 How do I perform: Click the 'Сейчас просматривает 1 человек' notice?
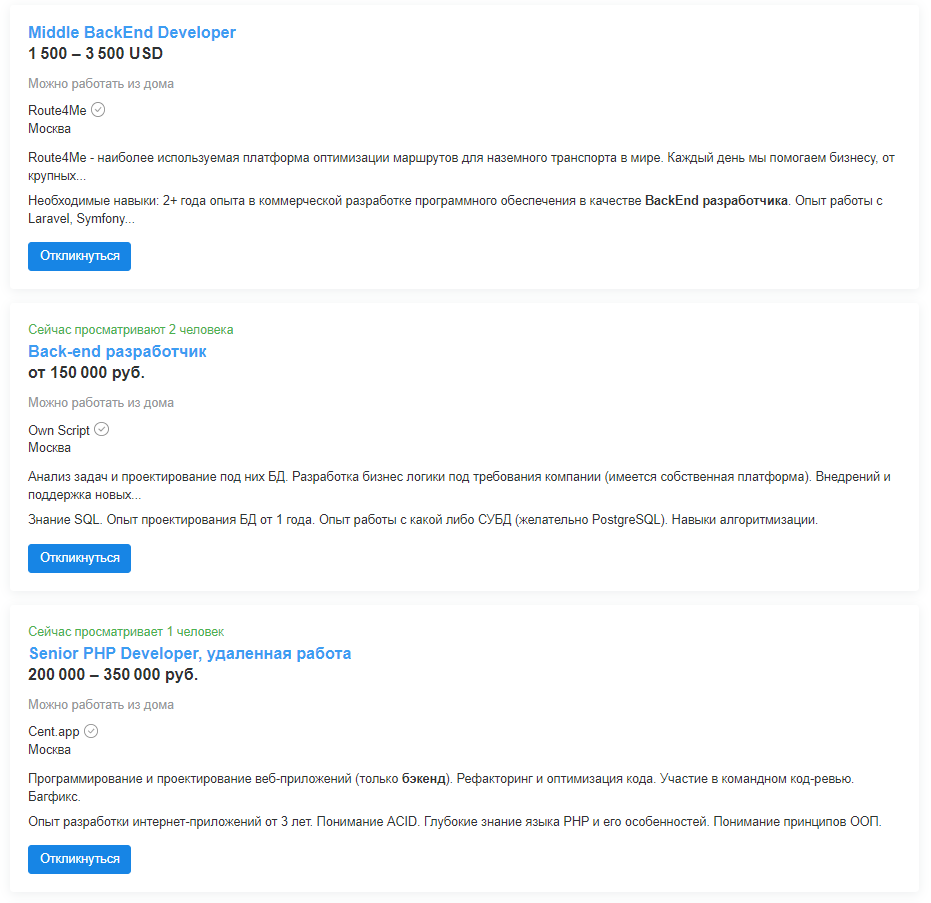point(126,632)
